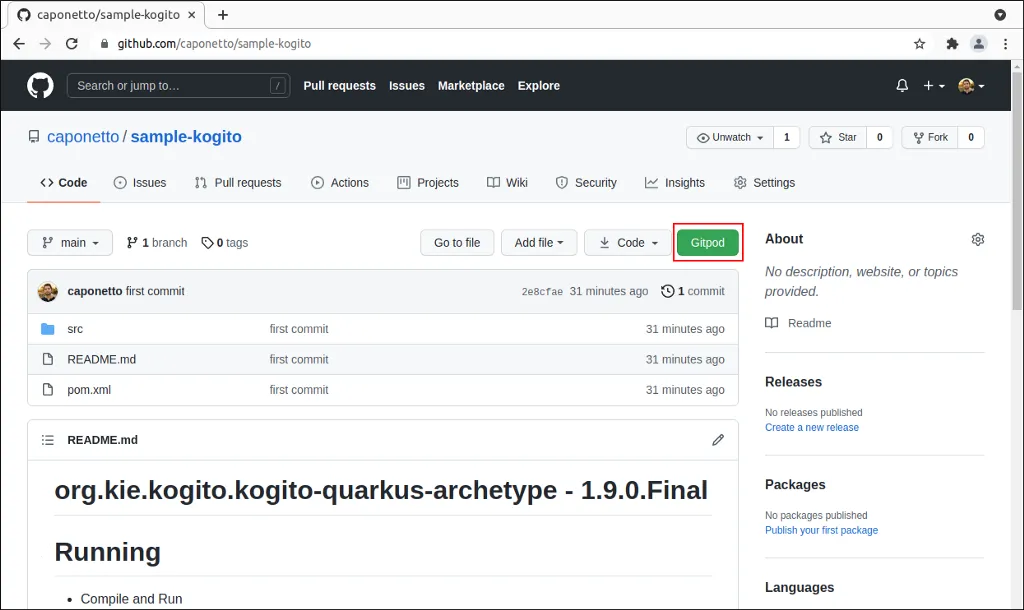Edit README.md with the pencil icon
Viewport: 1024px width, 610px height.
pyautogui.click(x=718, y=440)
